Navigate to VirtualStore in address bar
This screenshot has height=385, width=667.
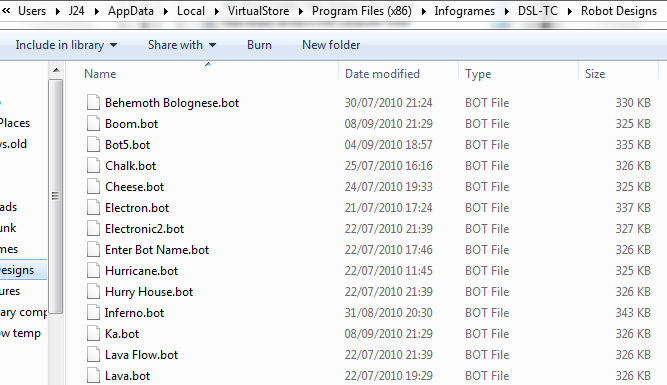(x=258, y=11)
